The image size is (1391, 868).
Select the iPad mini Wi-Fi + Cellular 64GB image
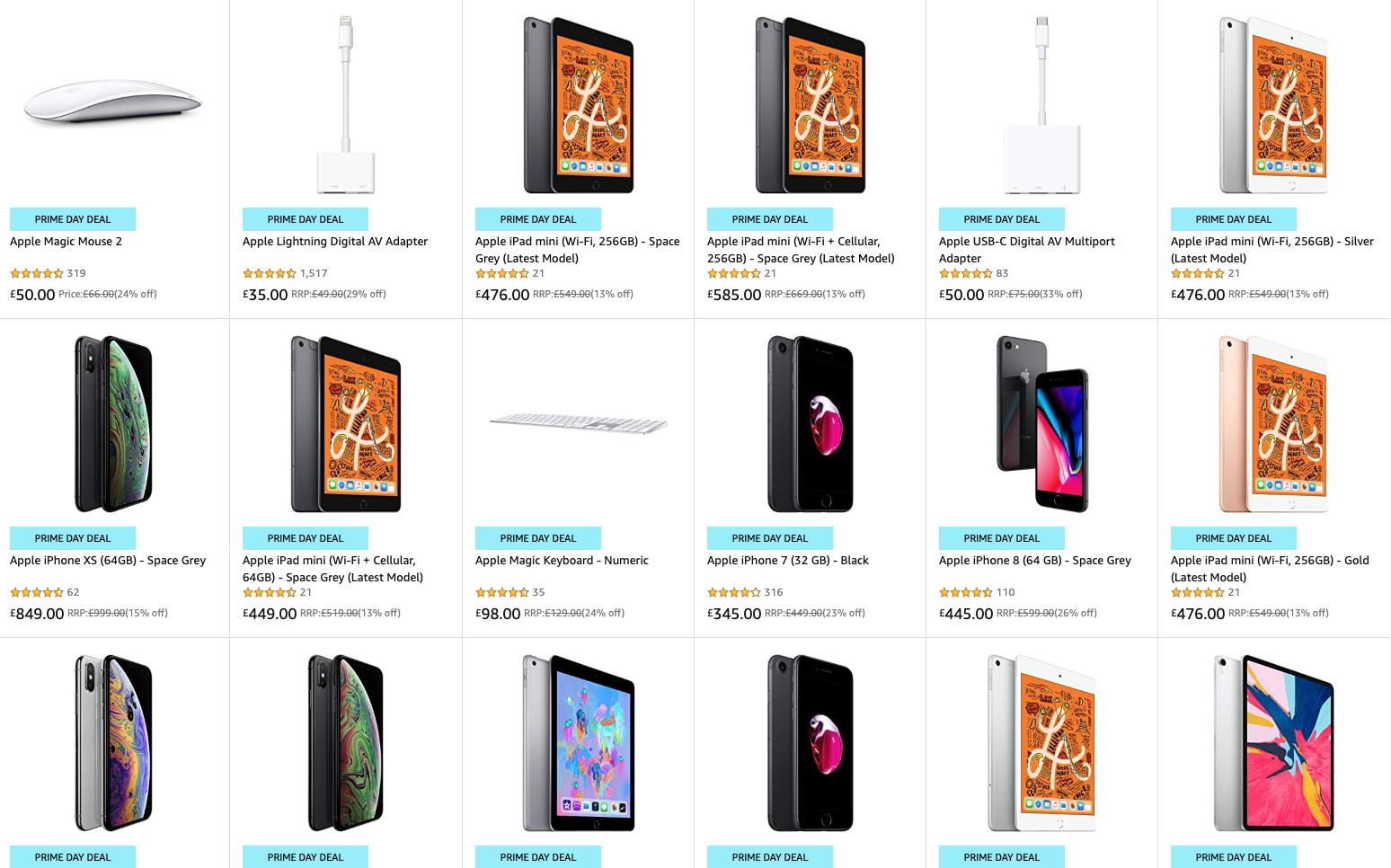[346, 423]
